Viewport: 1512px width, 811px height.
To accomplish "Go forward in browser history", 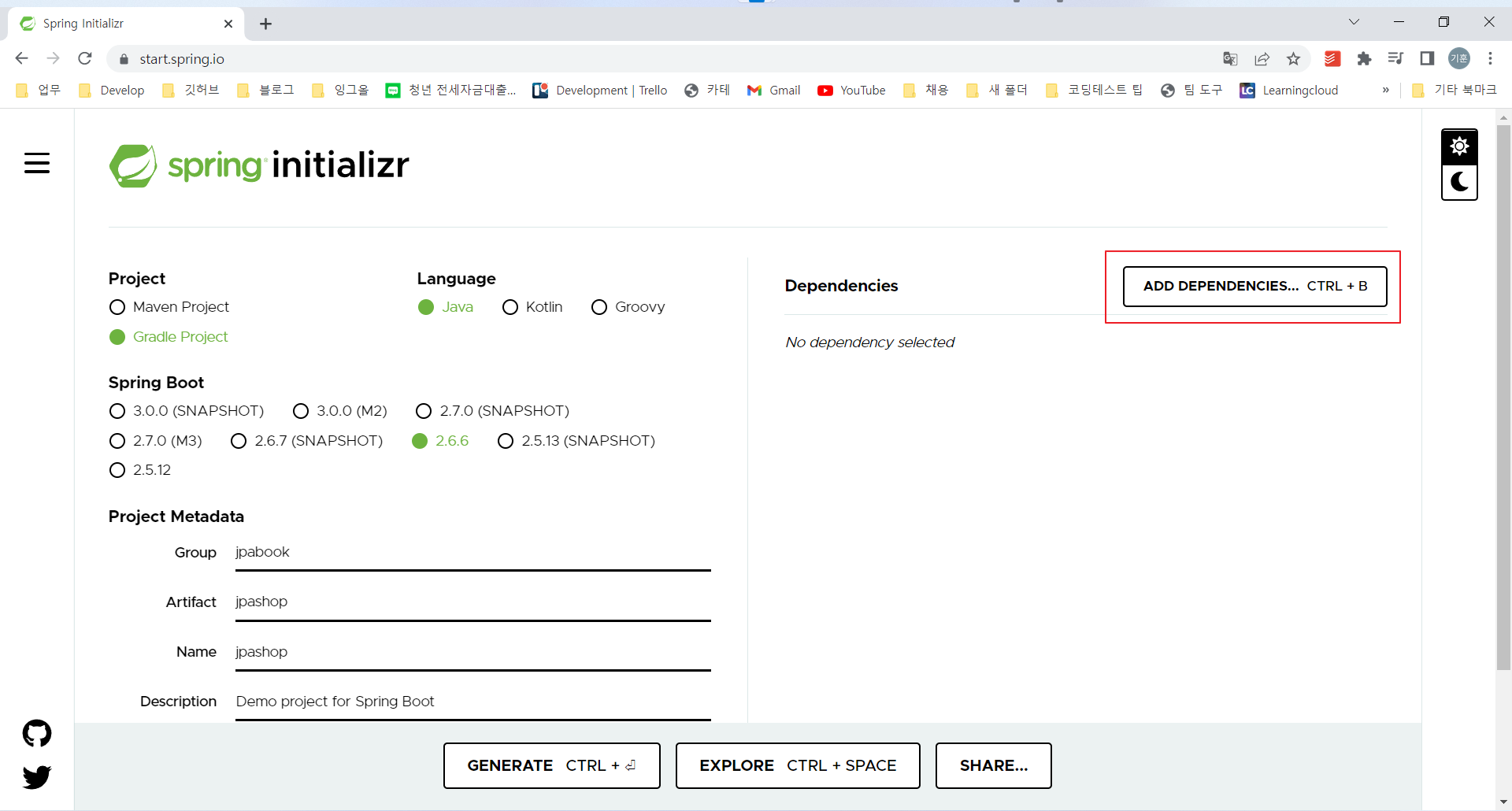I will [53, 58].
